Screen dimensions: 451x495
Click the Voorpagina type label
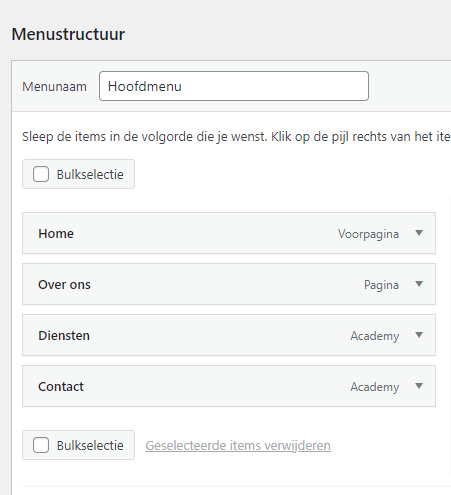pos(368,234)
